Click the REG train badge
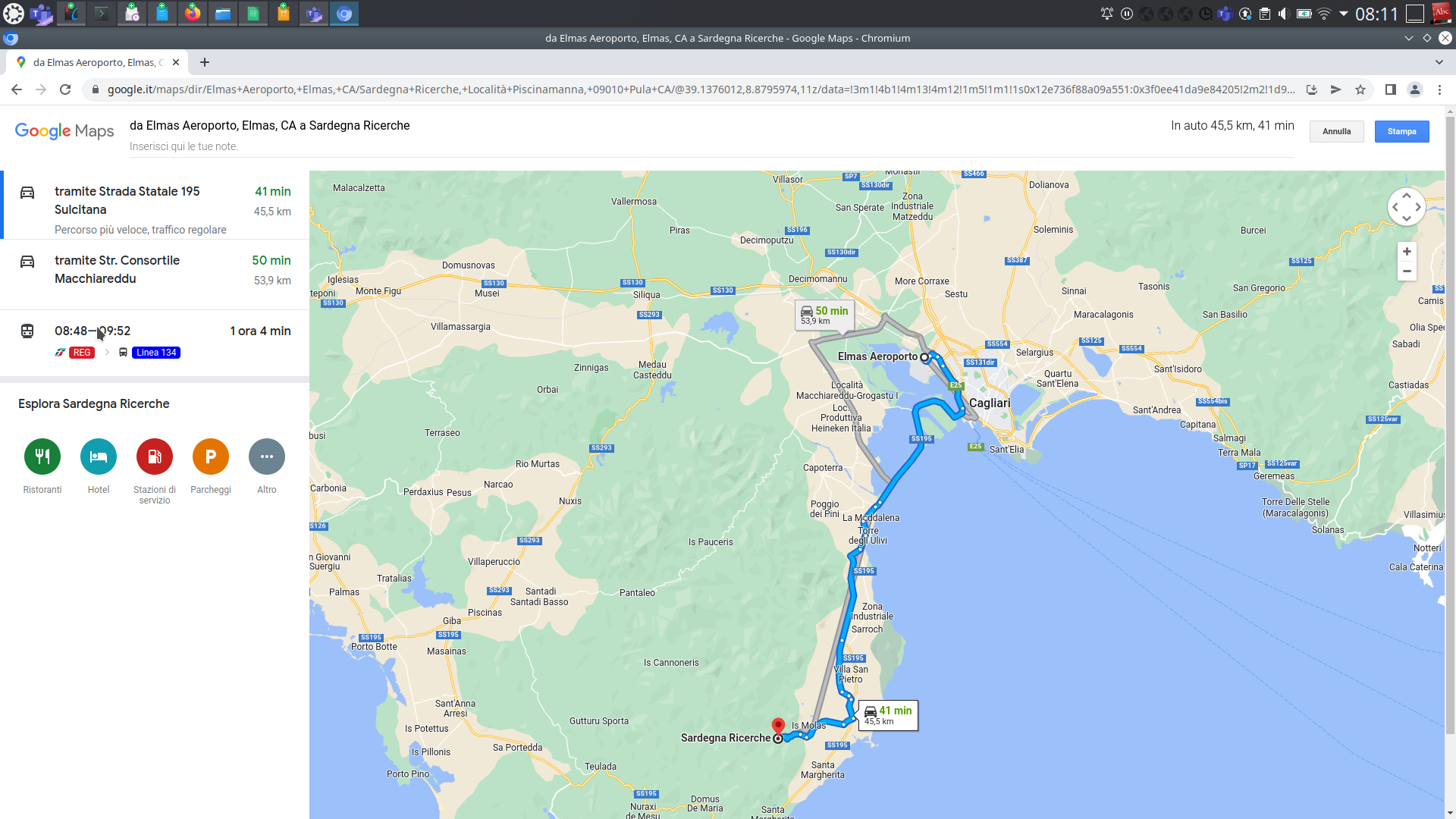This screenshot has width=1456, height=819. [82, 353]
